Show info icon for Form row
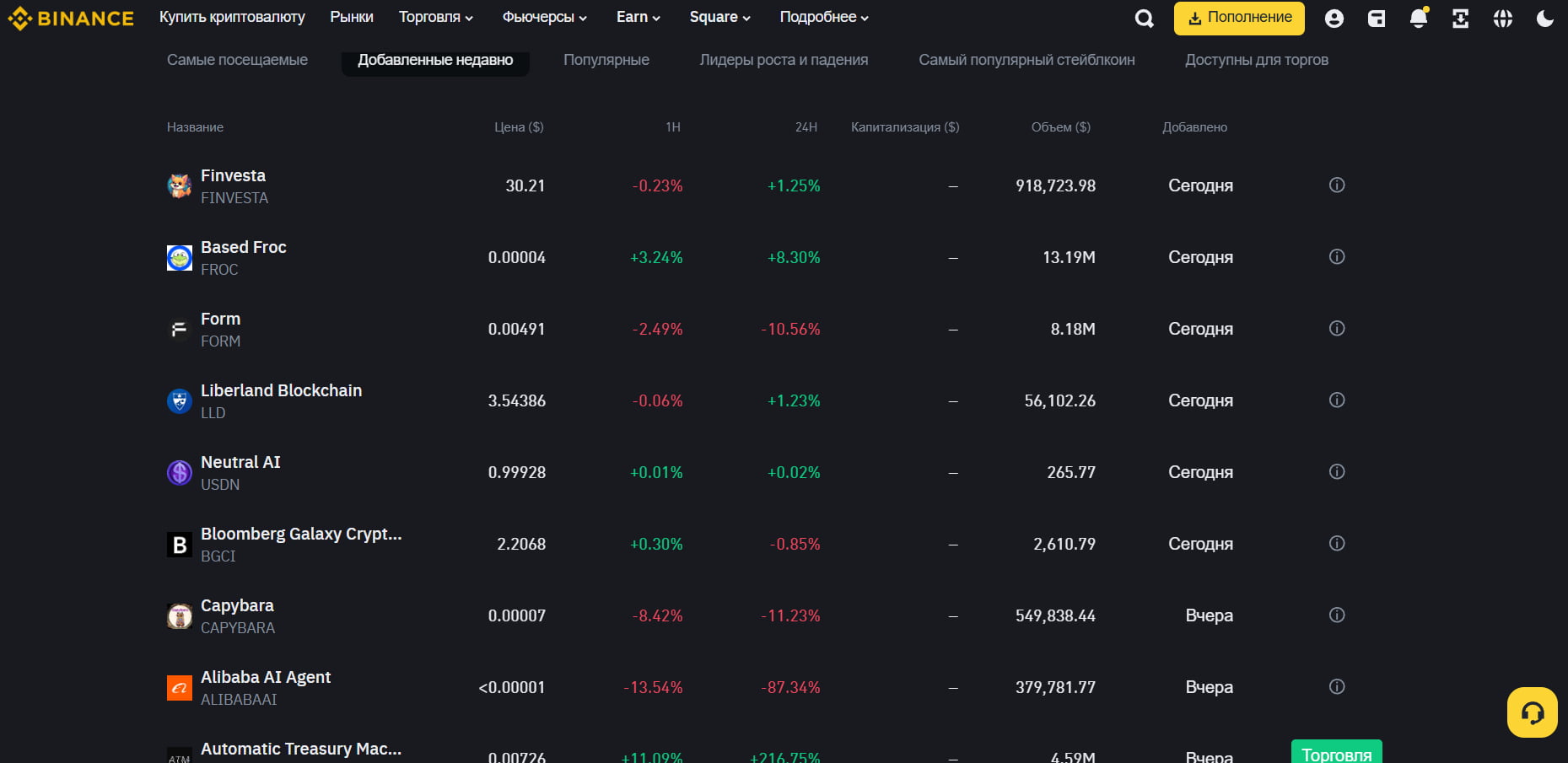The image size is (1568, 763). coord(1337,329)
